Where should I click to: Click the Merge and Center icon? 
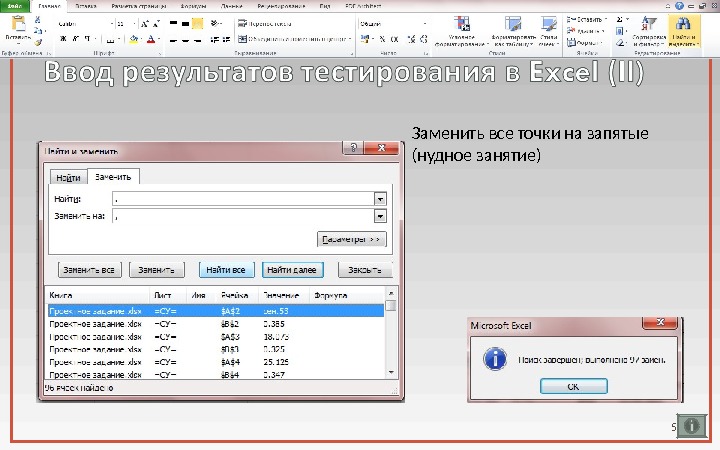click(242, 39)
